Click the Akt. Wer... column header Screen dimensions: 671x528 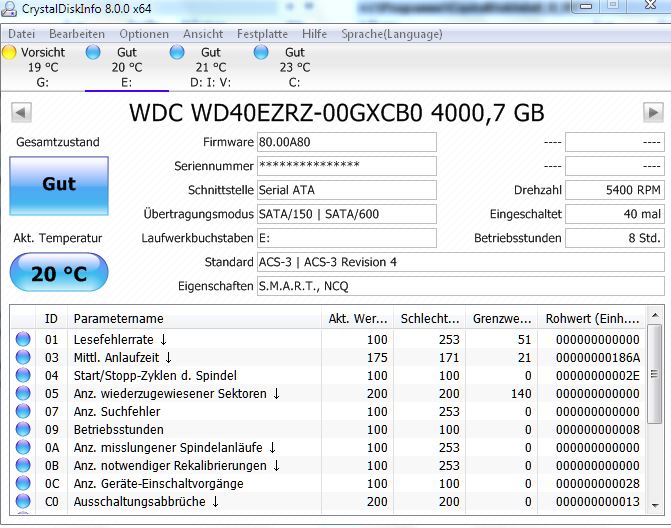pos(357,318)
